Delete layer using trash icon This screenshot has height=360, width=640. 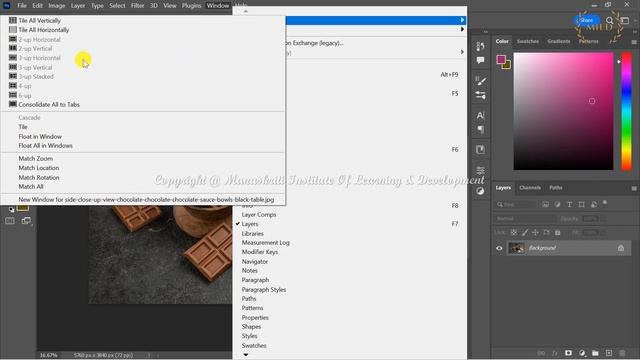point(622,353)
